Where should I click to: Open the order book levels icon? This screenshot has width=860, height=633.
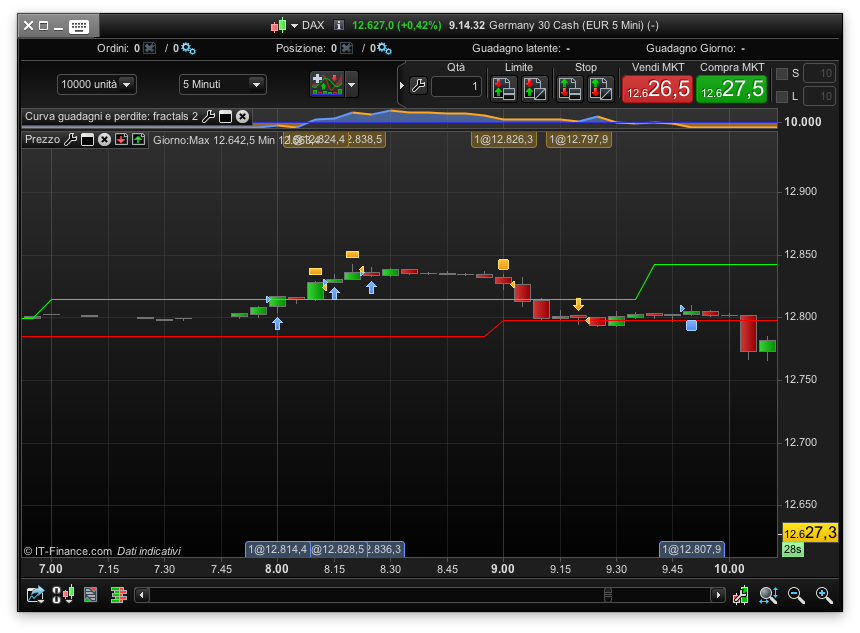pyautogui.click(x=118, y=595)
